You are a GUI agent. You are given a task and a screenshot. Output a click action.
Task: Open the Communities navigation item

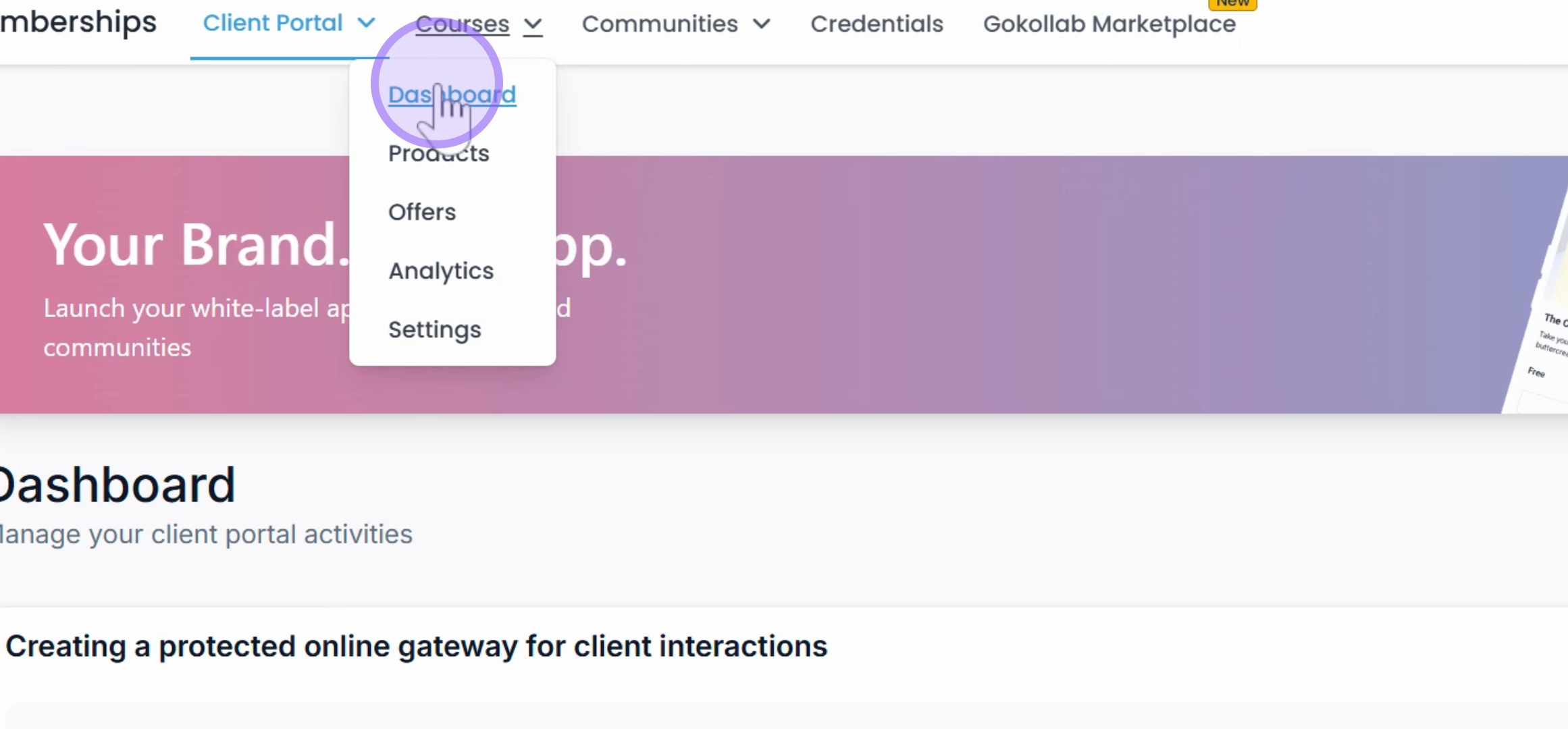[x=676, y=24]
